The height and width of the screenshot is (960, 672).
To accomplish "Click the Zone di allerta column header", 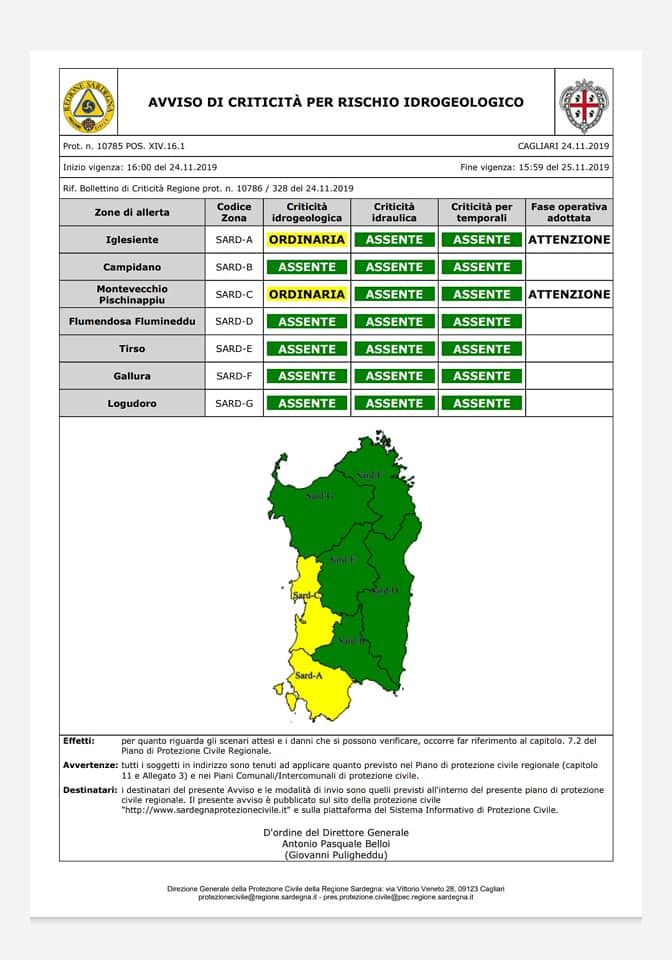I will tap(132, 212).
